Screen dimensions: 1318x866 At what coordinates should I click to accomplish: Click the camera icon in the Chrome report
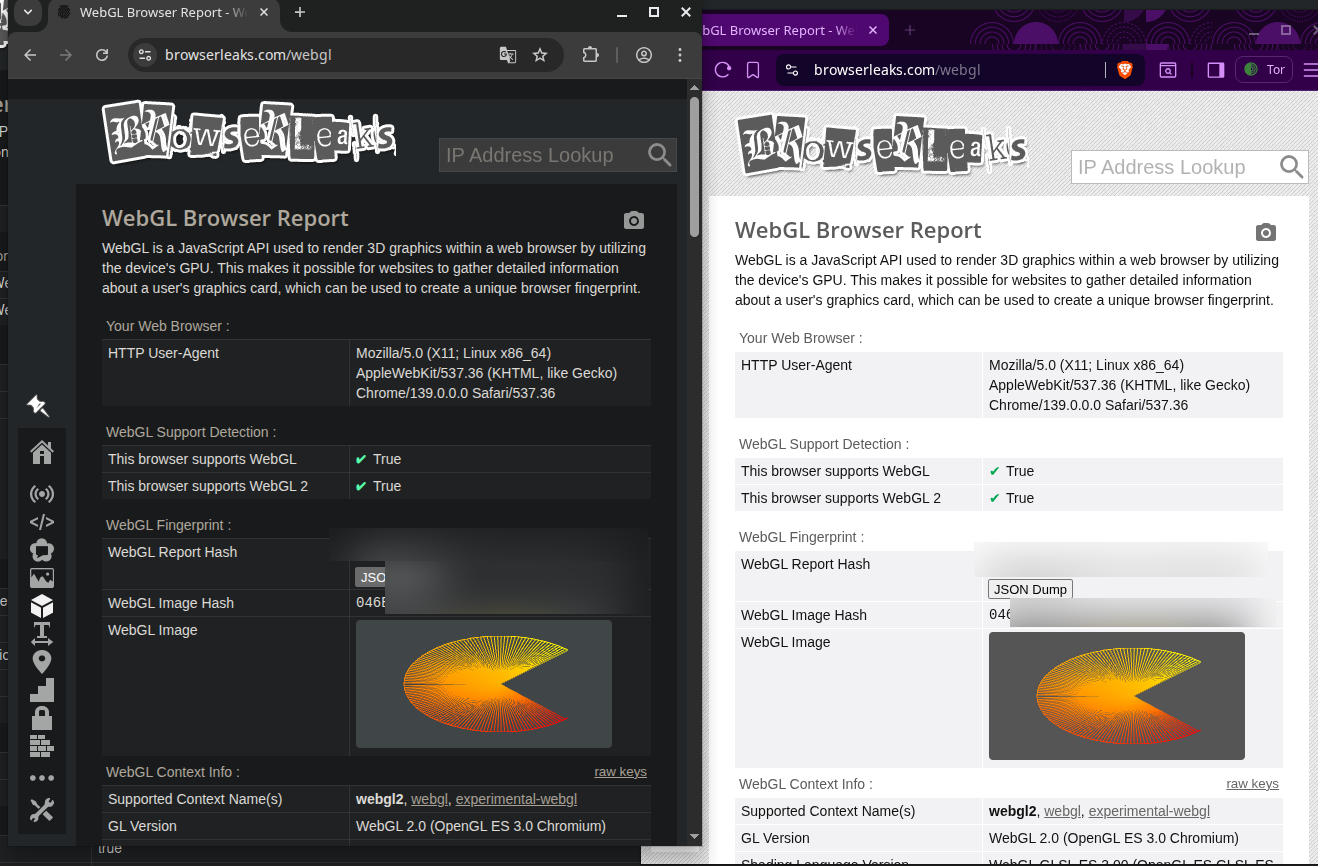633,220
